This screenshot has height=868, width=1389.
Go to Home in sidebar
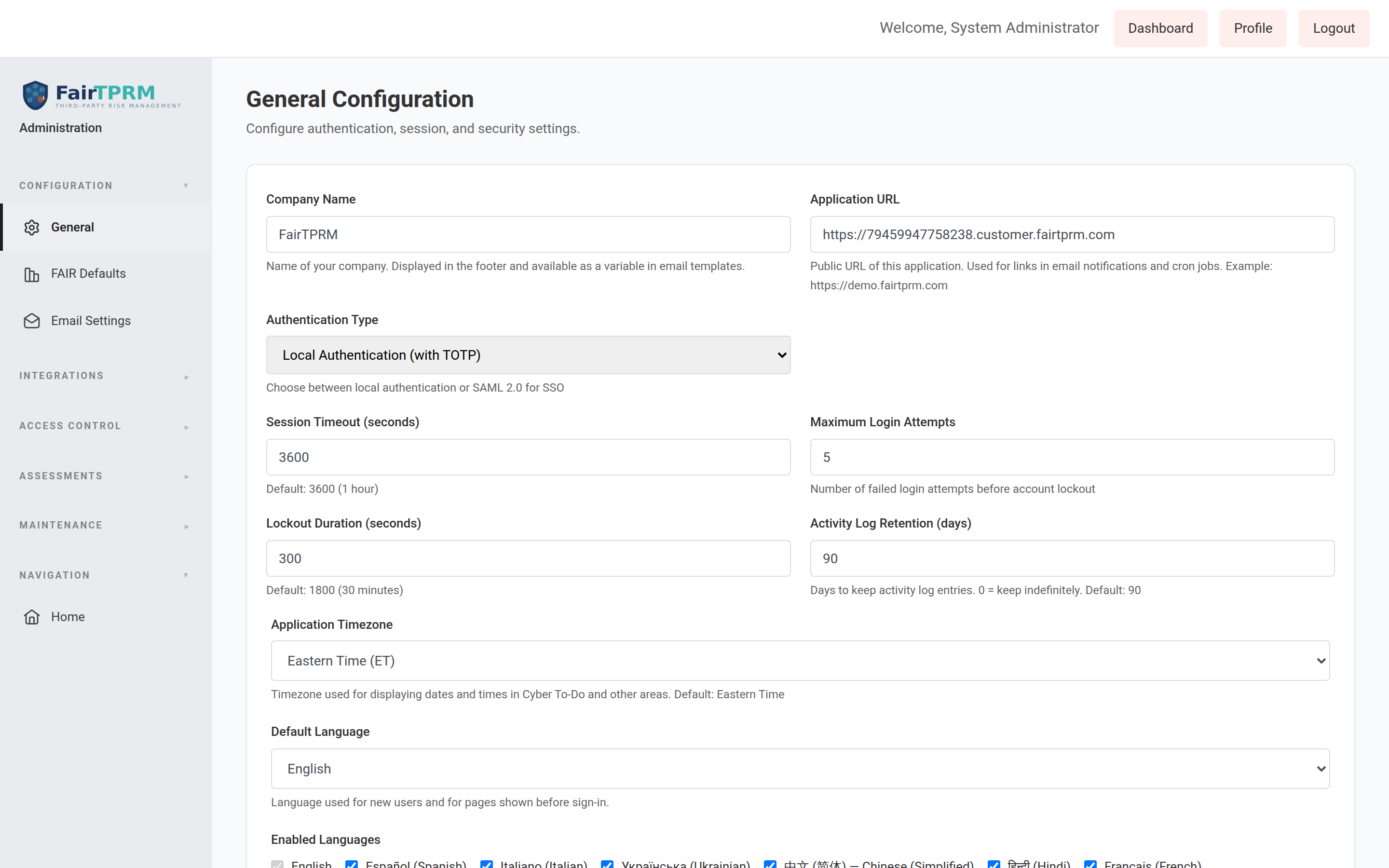[106, 617]
